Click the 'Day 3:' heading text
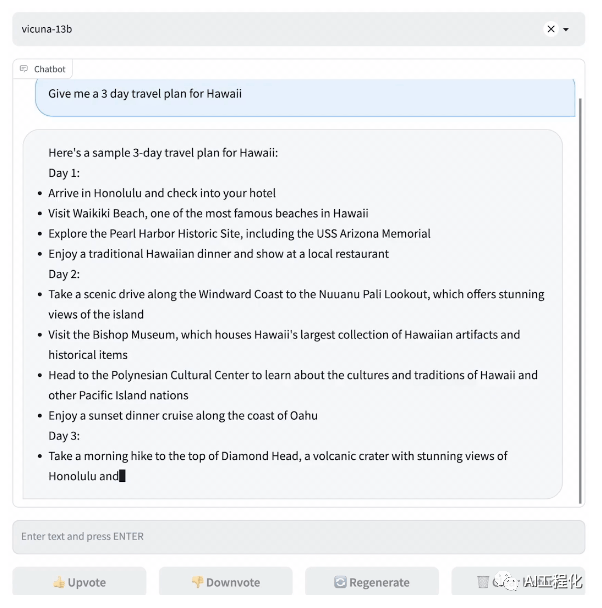Image resolution: width=602 pixels, height=608 pixels. pos(64,436)
